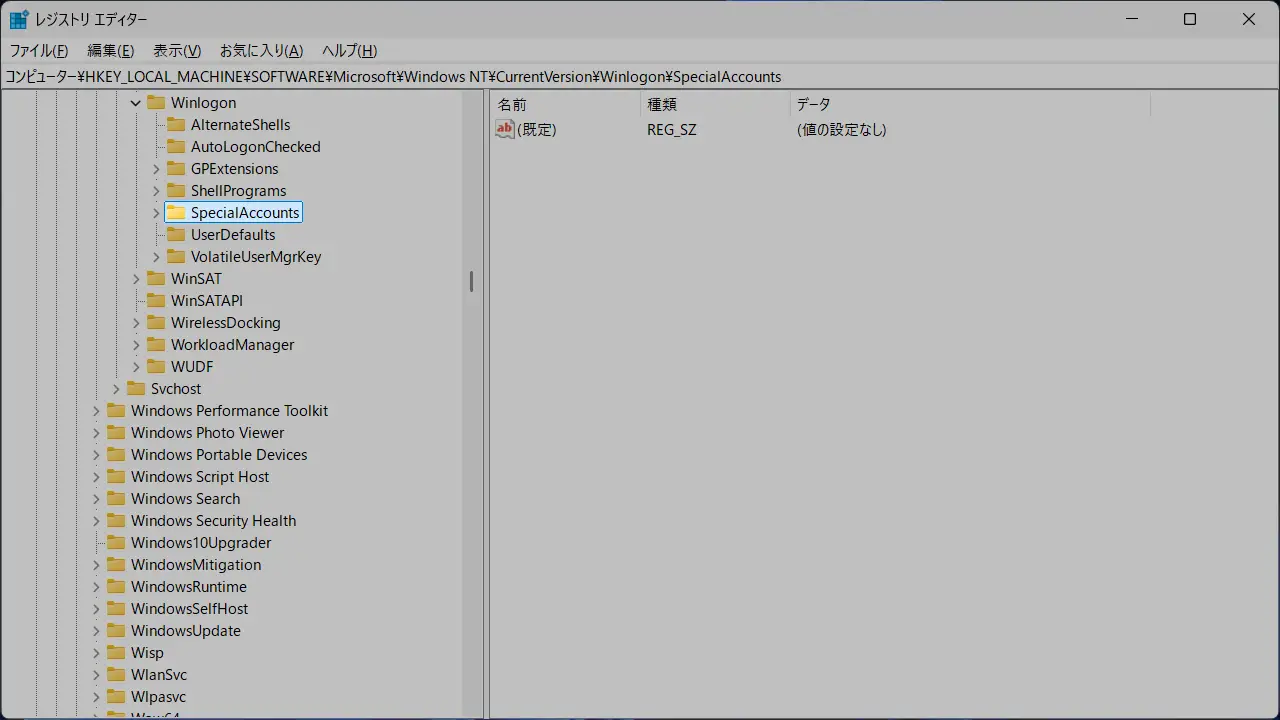Click the tree pane vertical scrollbar thumb
Viewport: 1280px width, 720px height.
click(471, 282)
